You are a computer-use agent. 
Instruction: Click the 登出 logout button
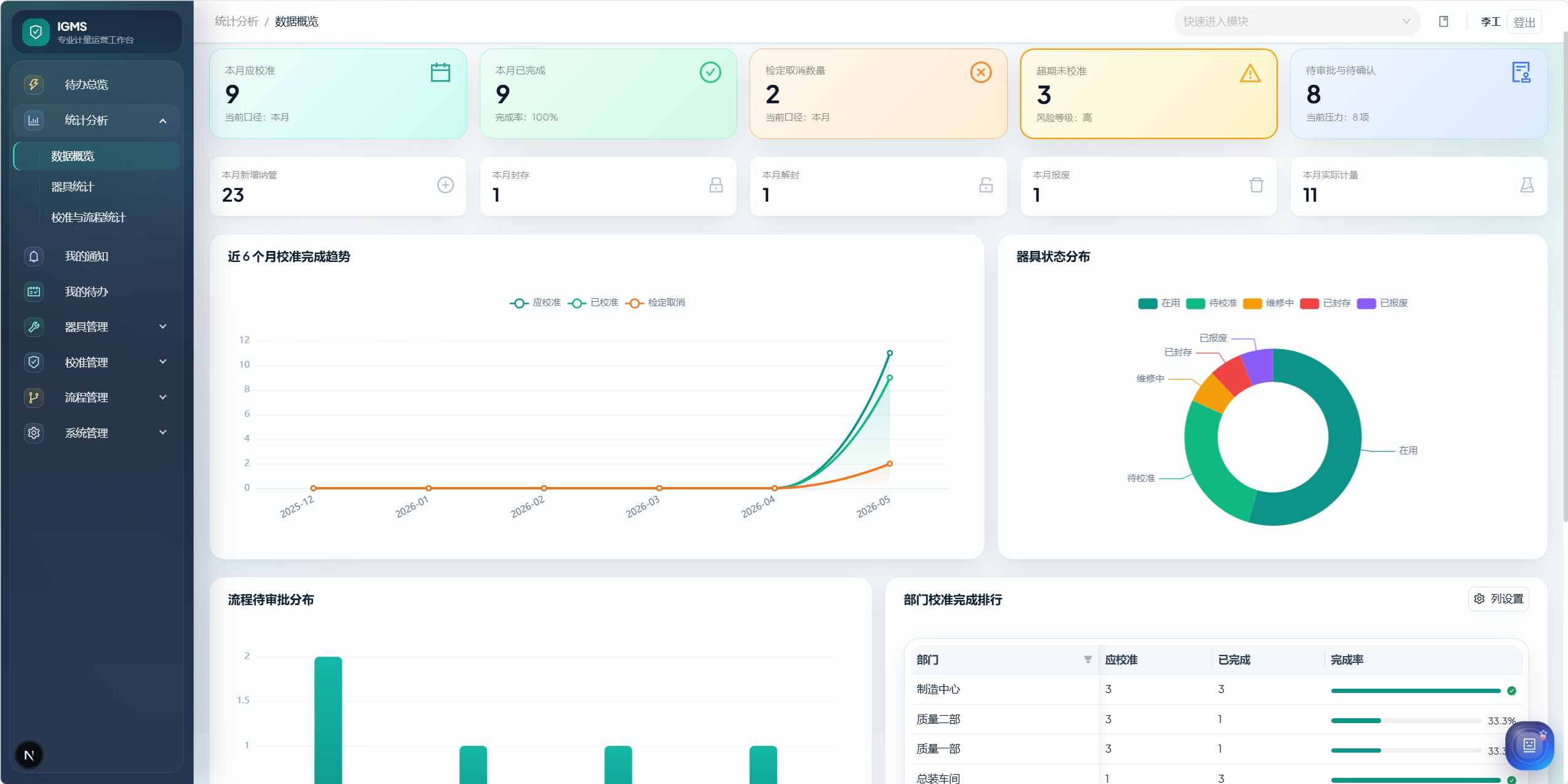[1524, 22]
